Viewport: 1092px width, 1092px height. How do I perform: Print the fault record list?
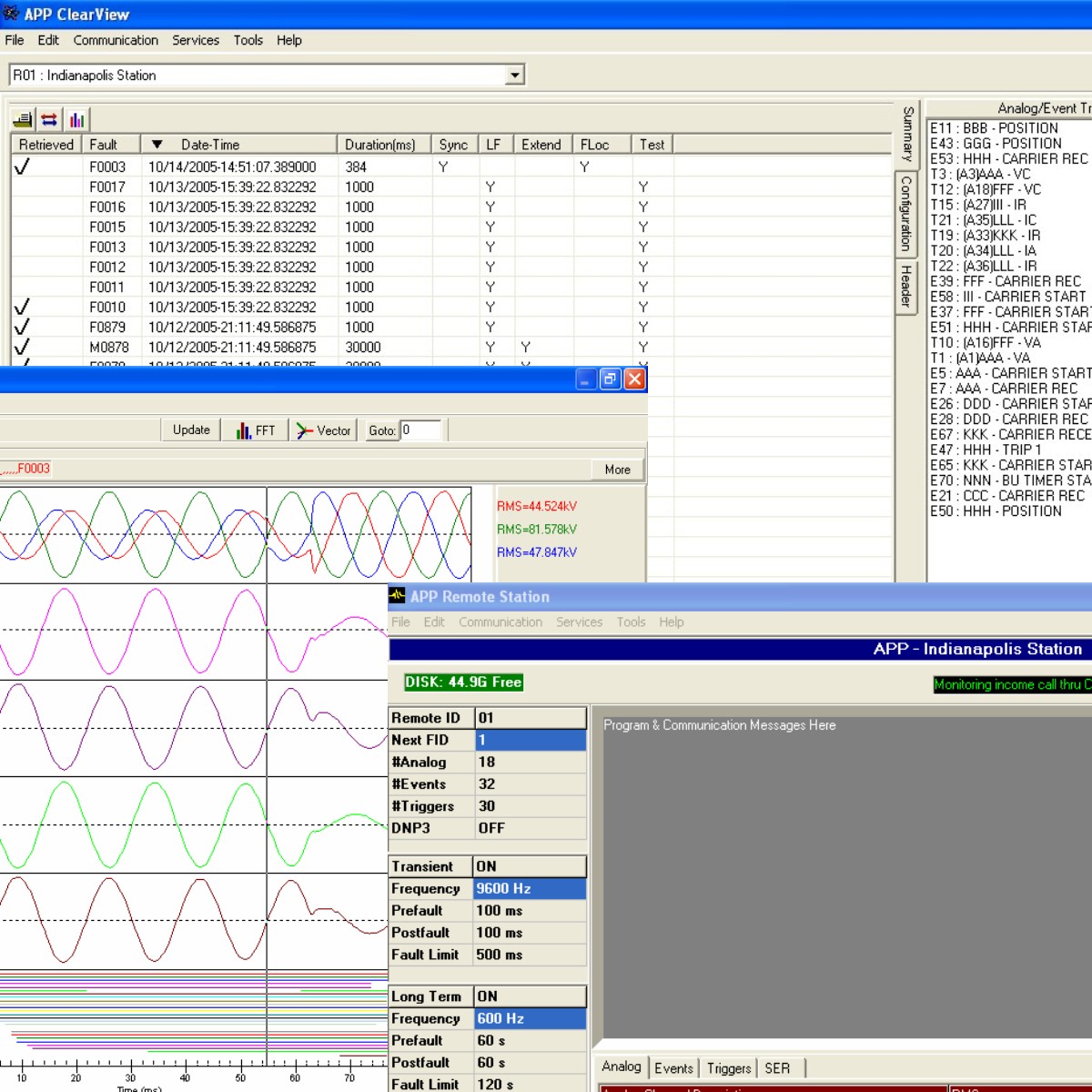(x=21, y=118)
